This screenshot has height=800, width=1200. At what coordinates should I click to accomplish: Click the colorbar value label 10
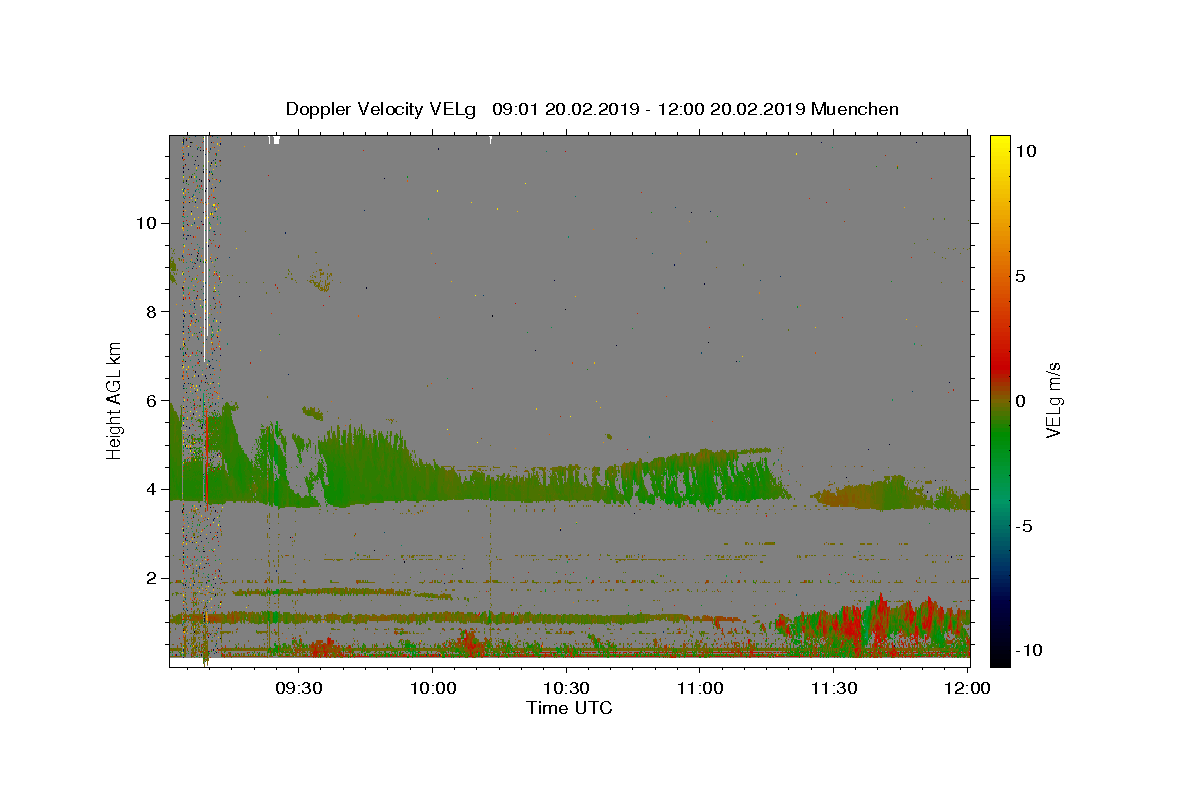pyautogui.click(x=1025, y=151)
